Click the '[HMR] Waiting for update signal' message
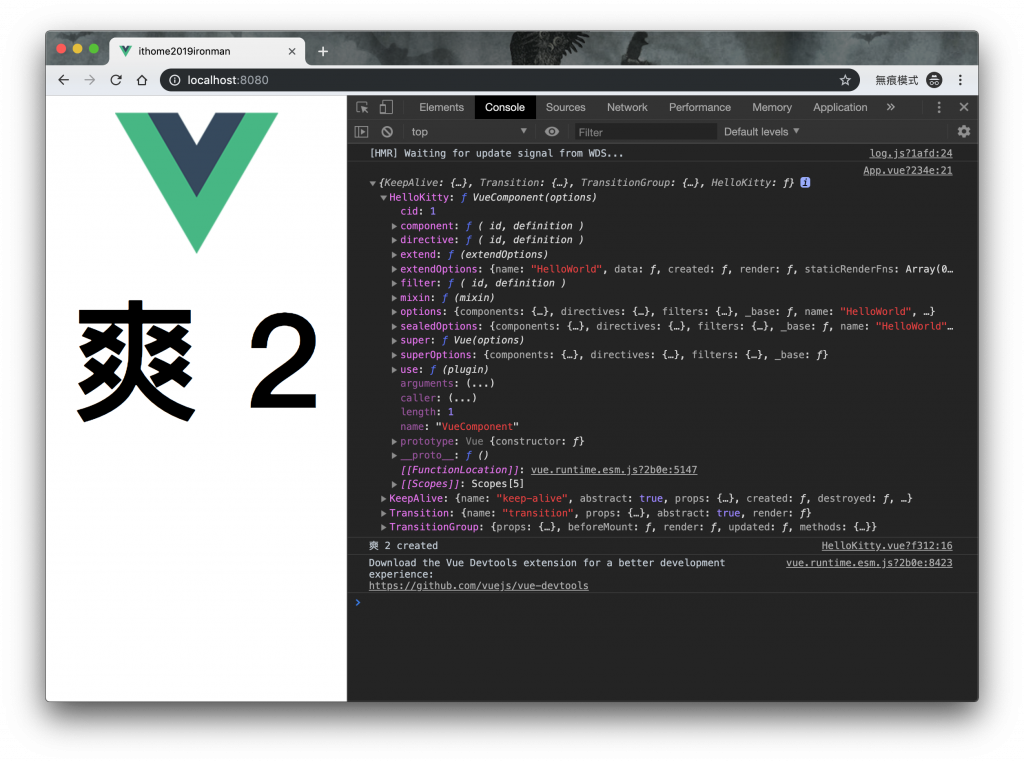Screen dimensions: 1024x762 coord(496,153)
